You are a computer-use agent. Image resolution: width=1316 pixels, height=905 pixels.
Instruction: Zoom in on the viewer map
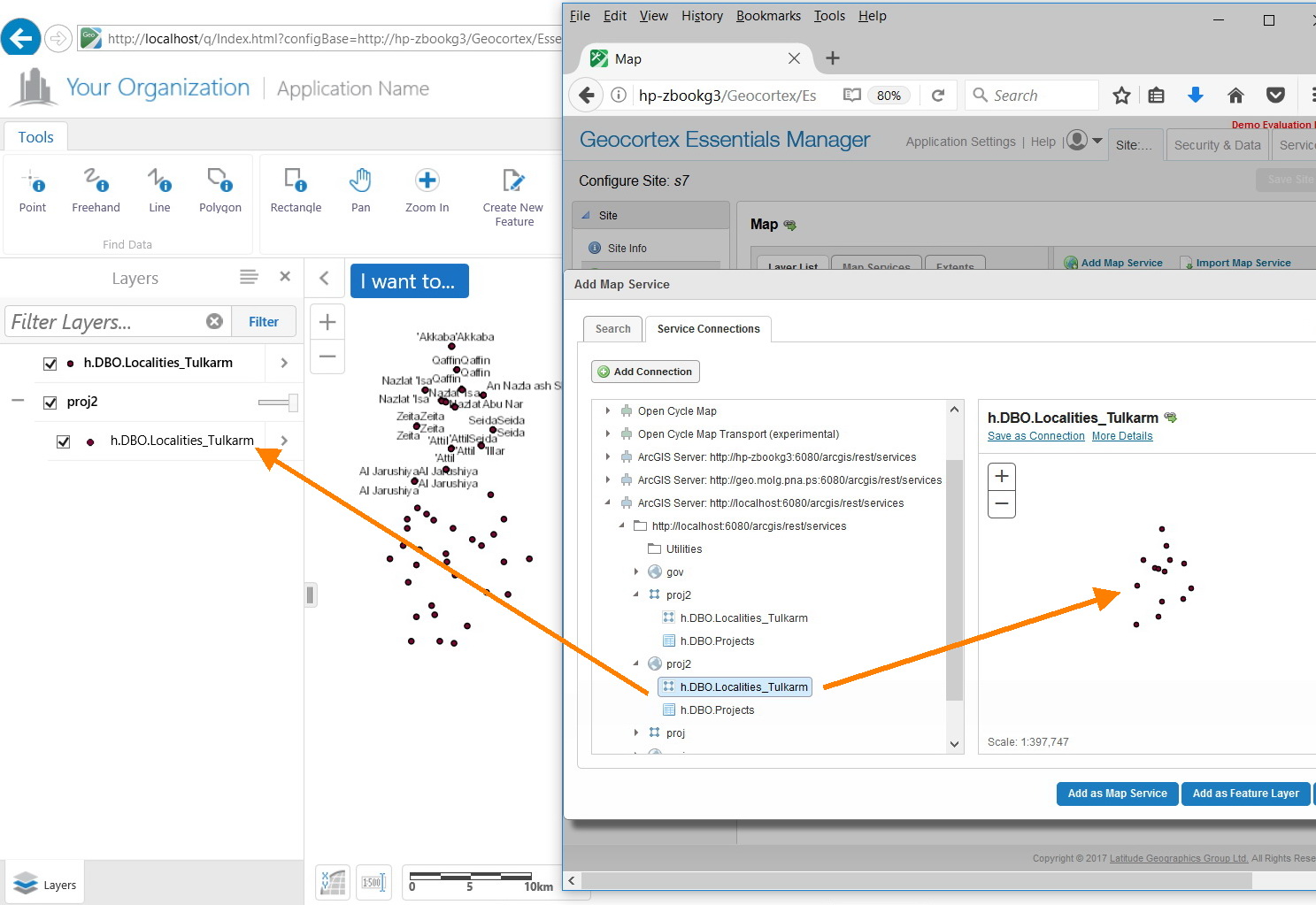pyautogui.click(x=327, y=322)
